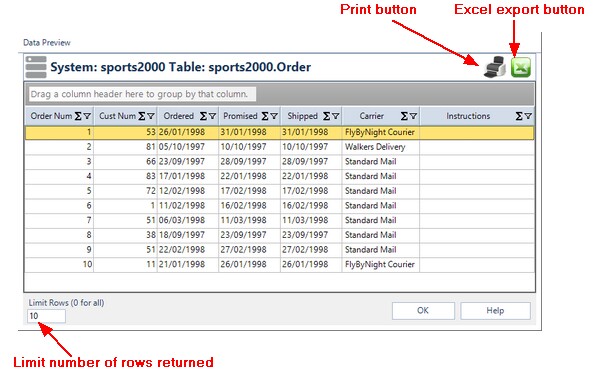Click the group-by column drop area
Viewport: 600px width, 380px height.
[x=142, y=94]
